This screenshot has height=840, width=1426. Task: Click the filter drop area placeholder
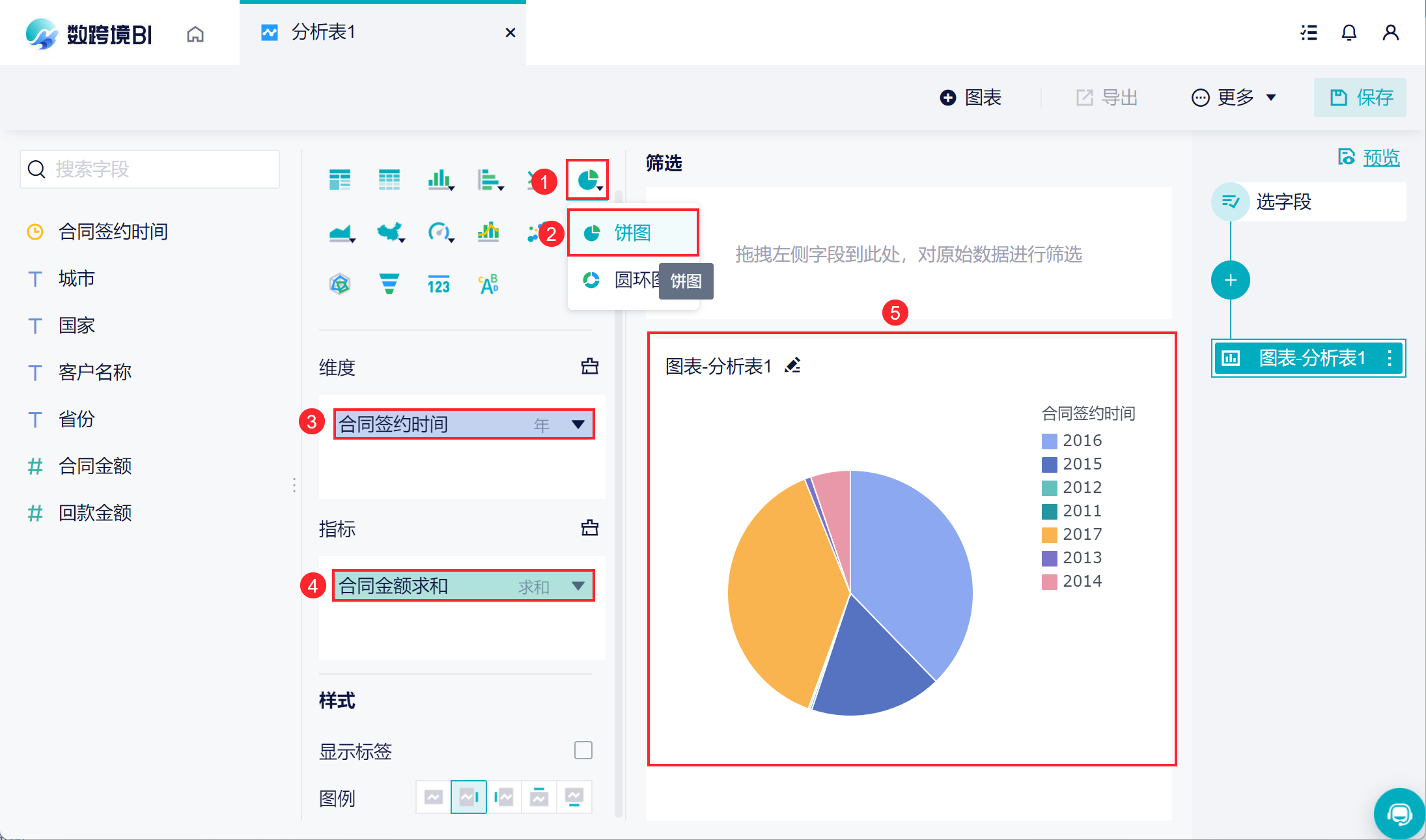[x=908, y=254]
